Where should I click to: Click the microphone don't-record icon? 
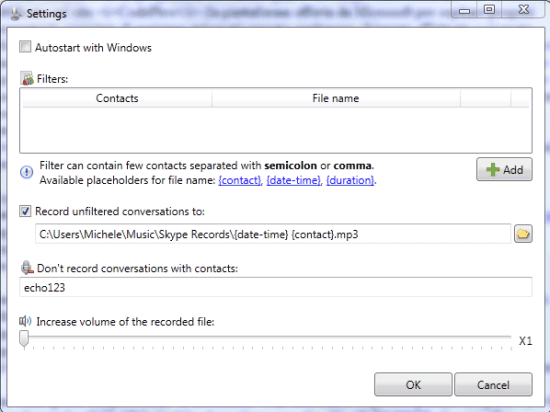coord(27,268)
